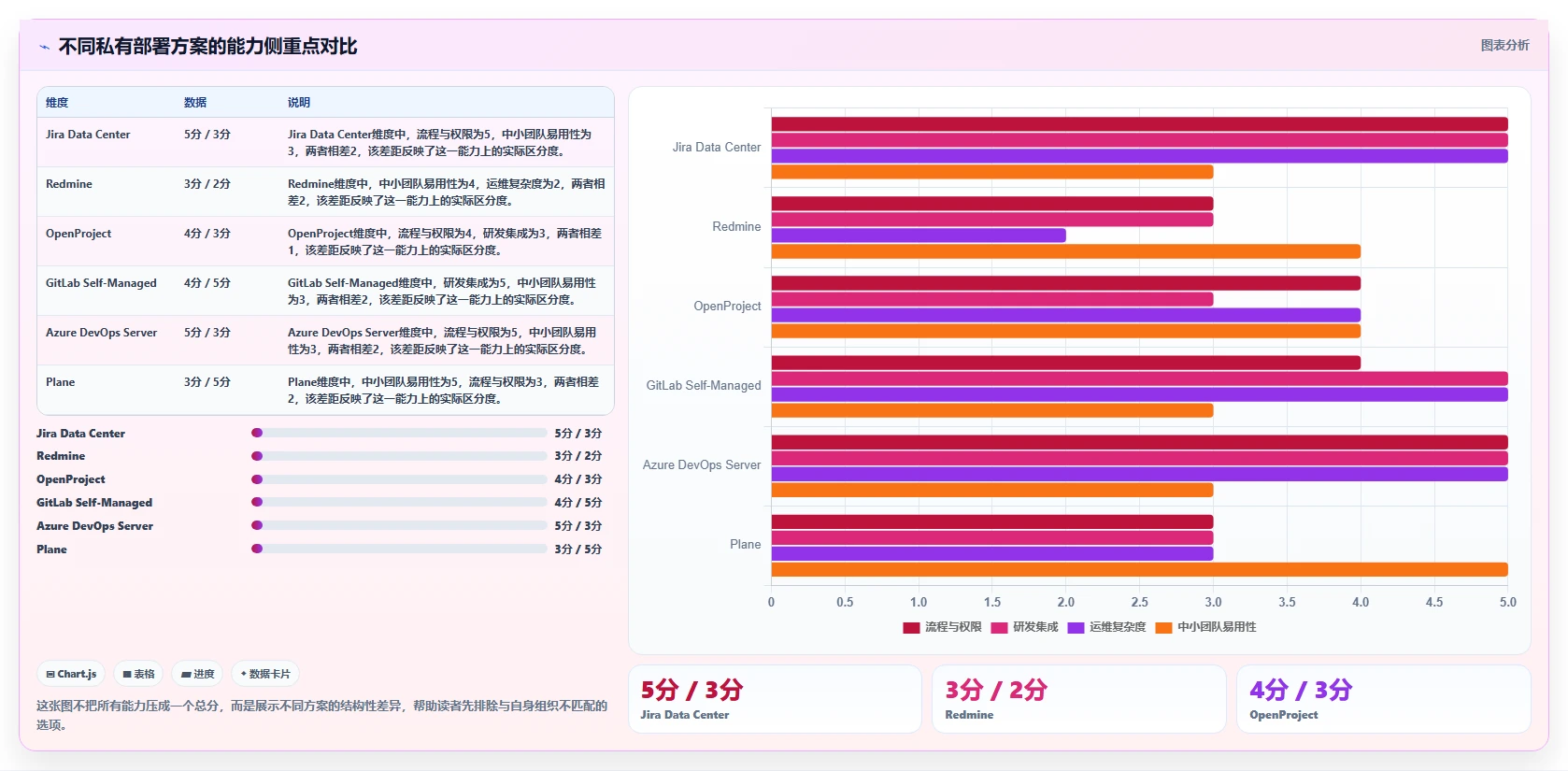The image size is (1568, 771).
Task: Click the Chart.js tag chip
Action: [72, 674]
